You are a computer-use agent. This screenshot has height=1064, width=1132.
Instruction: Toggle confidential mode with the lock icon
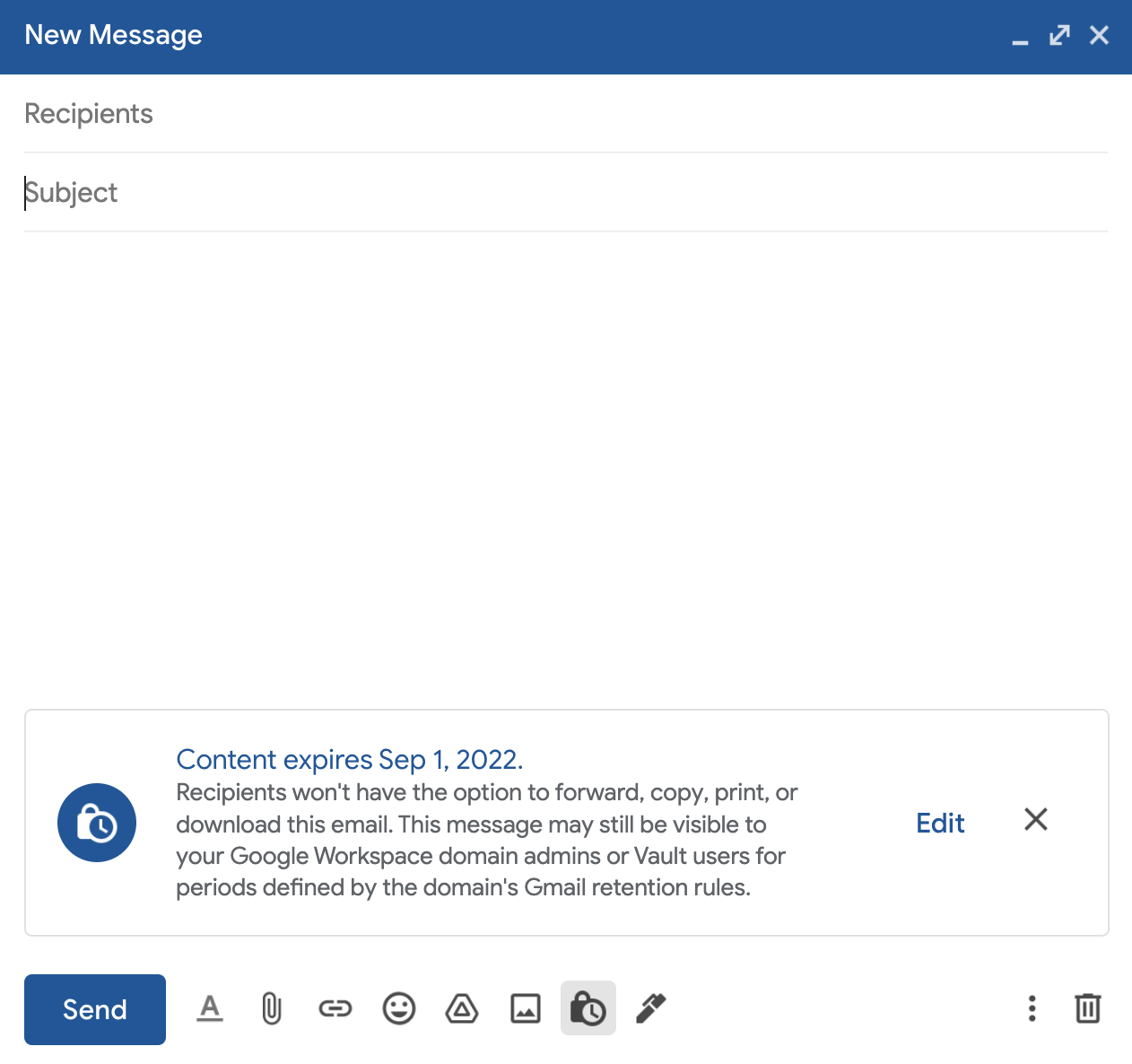(x=588, y=1008)
